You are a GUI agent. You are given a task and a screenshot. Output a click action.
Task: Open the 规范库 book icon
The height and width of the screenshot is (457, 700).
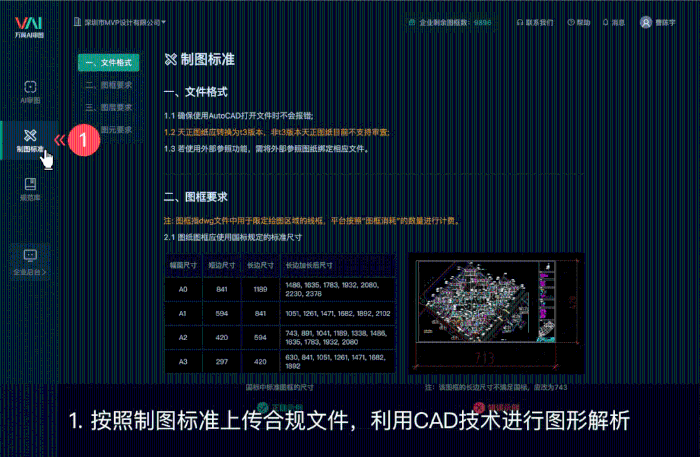pos(30,187)
